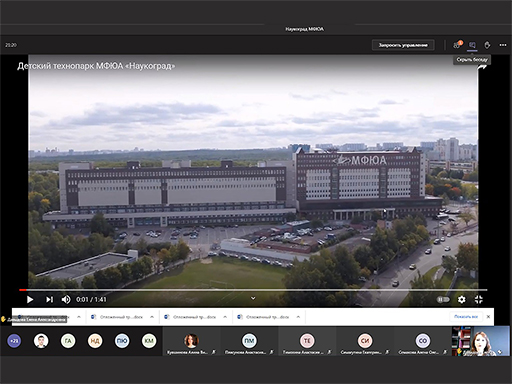Image resolution: width=512 pixels, height=384 pixels.
Task: Select participant avatar with photo of man
Action: click(x=41, y=341)
